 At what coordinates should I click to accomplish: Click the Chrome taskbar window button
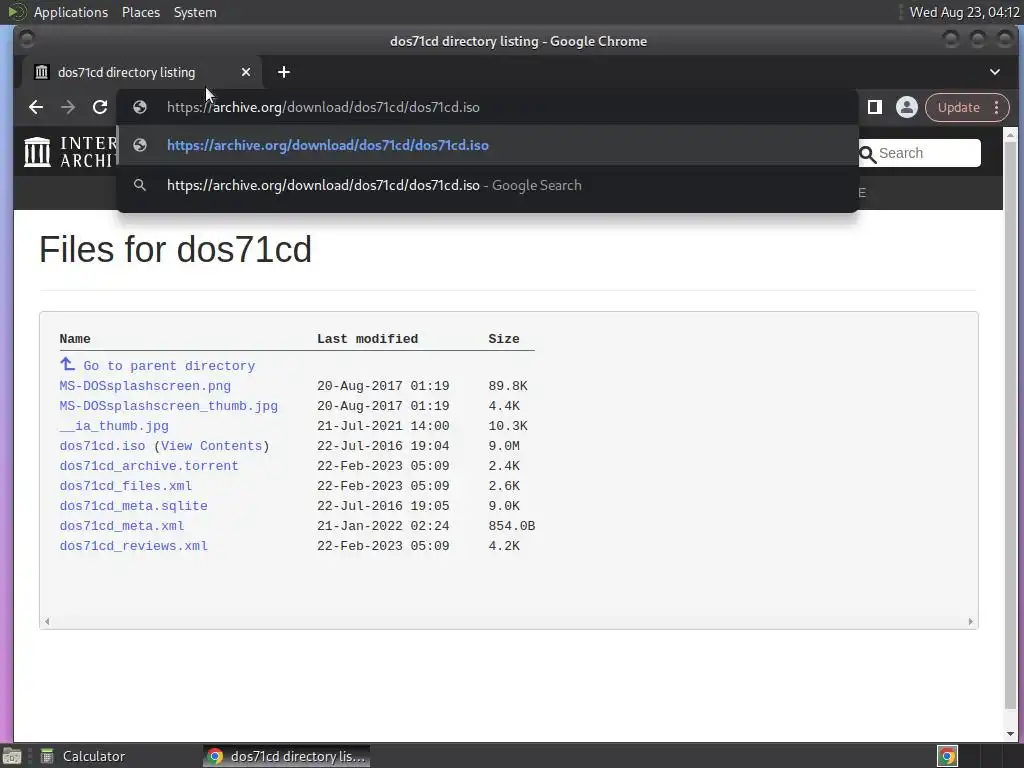click(287, 756)
